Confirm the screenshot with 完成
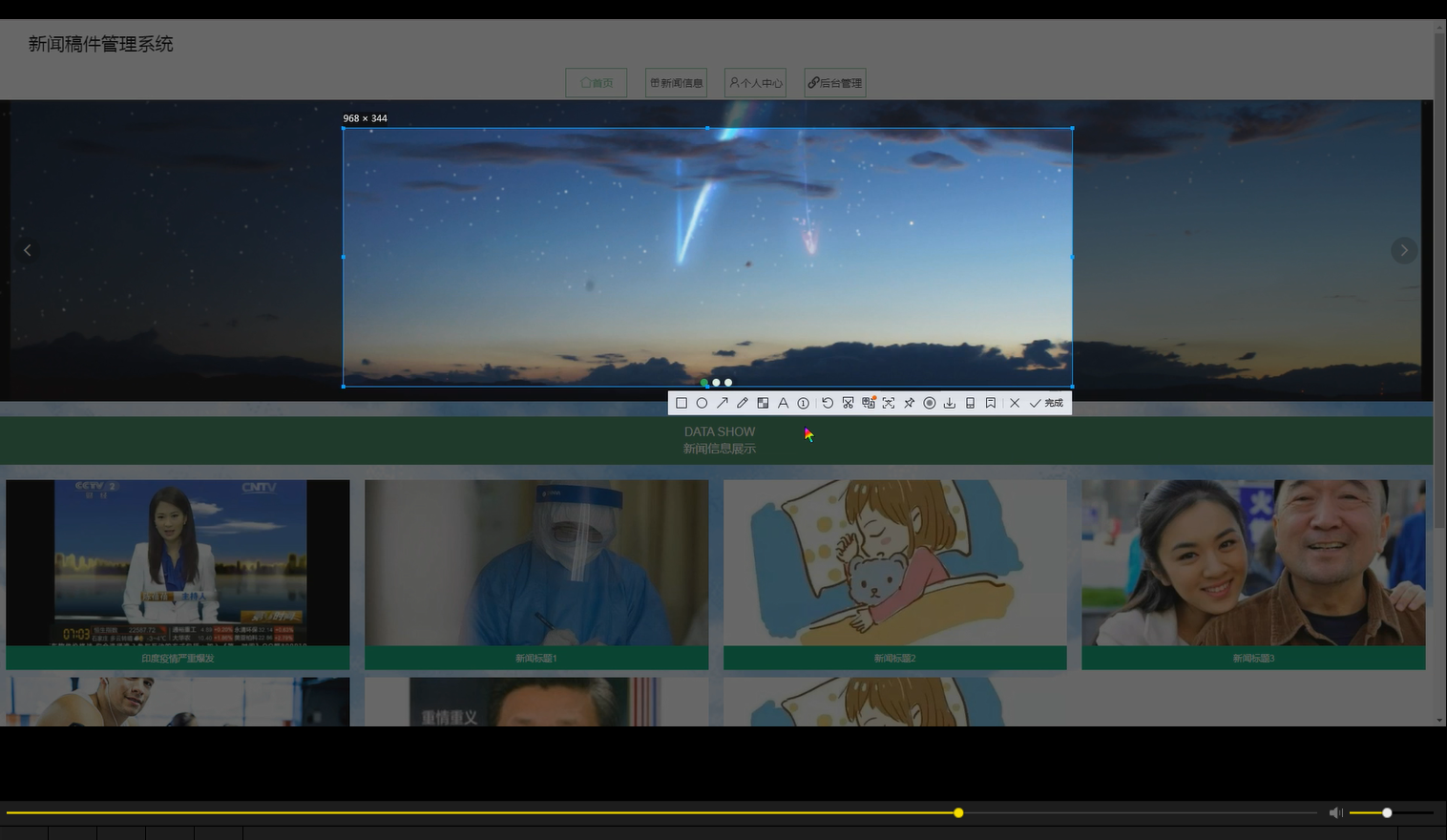Viewport: 1447px width, 840px height. 1046,403
